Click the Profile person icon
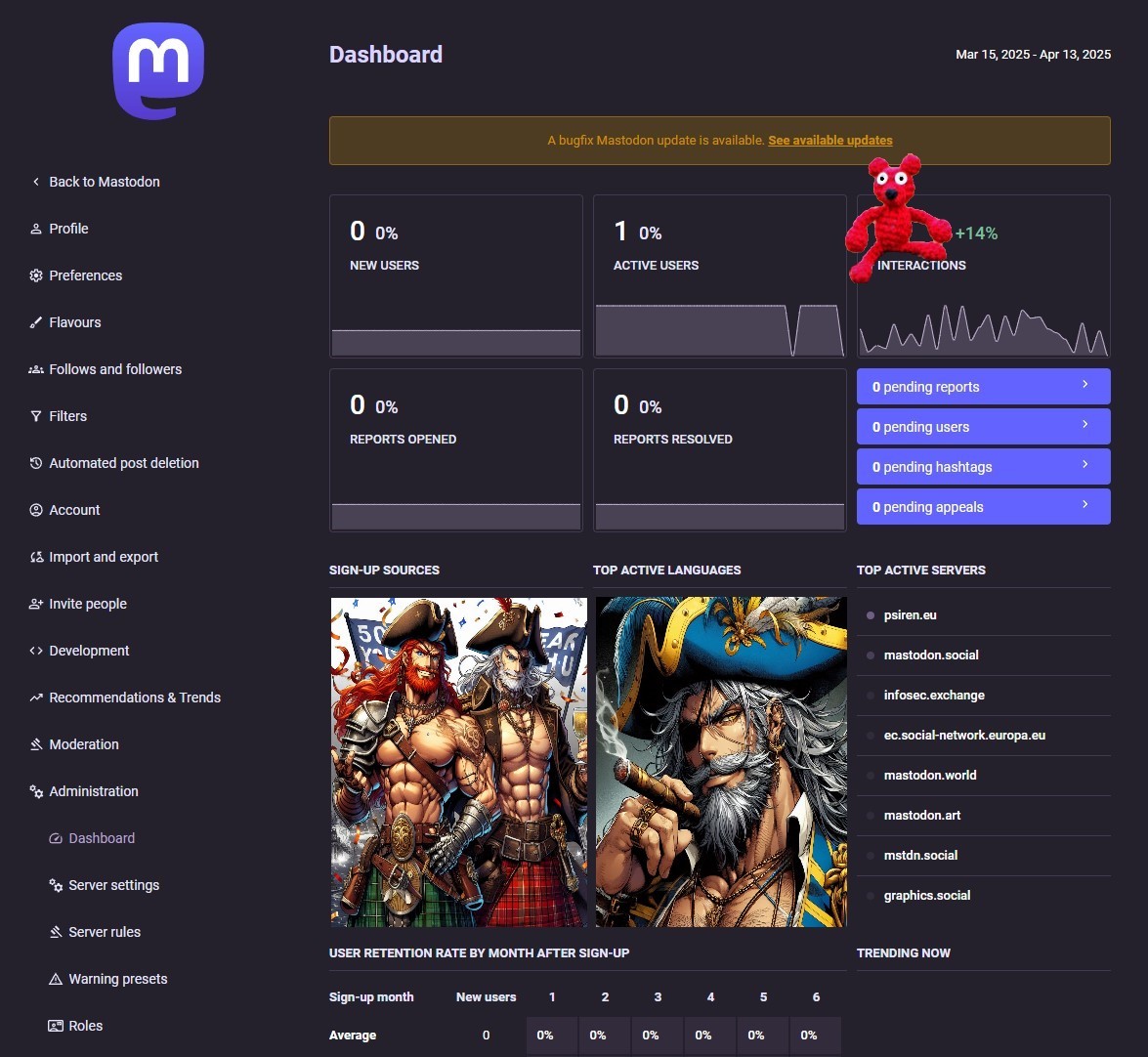Viewport: 1148px width, 1057px height. [x=36, y=229]
